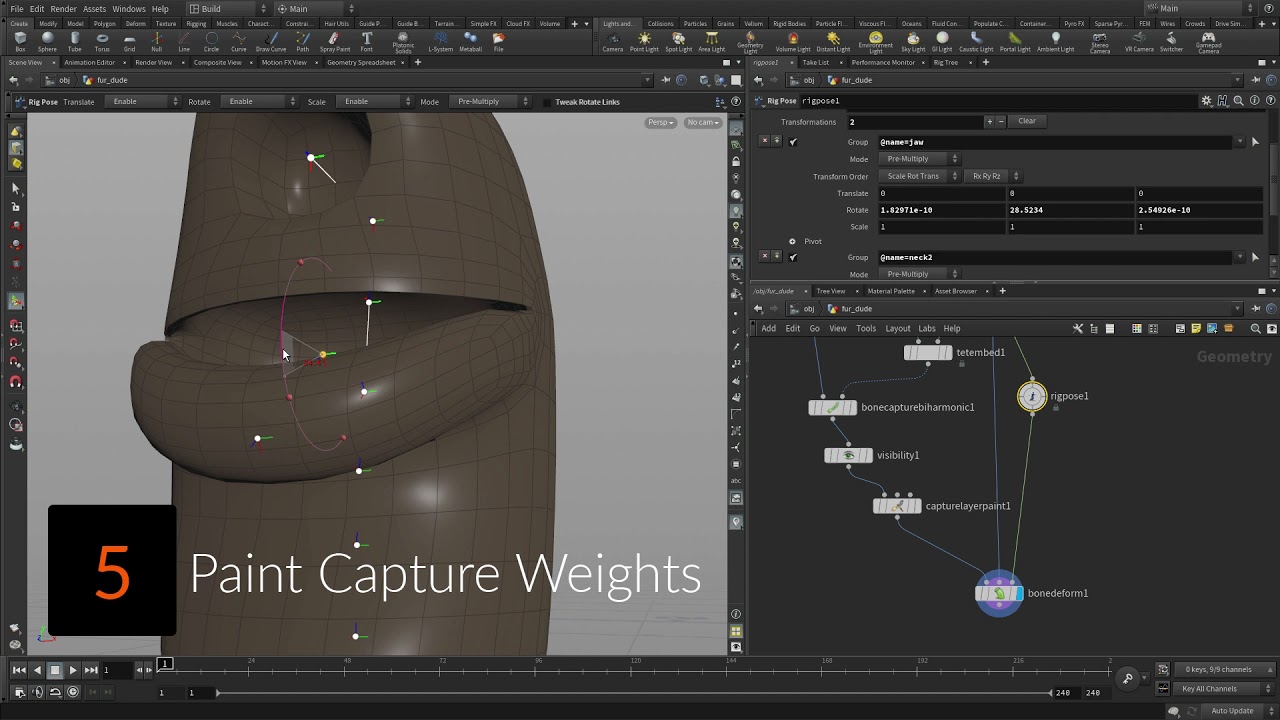Viewport: 1280px width, 720px height.
Task: Open the Assets menu
Action: [94, 9]
